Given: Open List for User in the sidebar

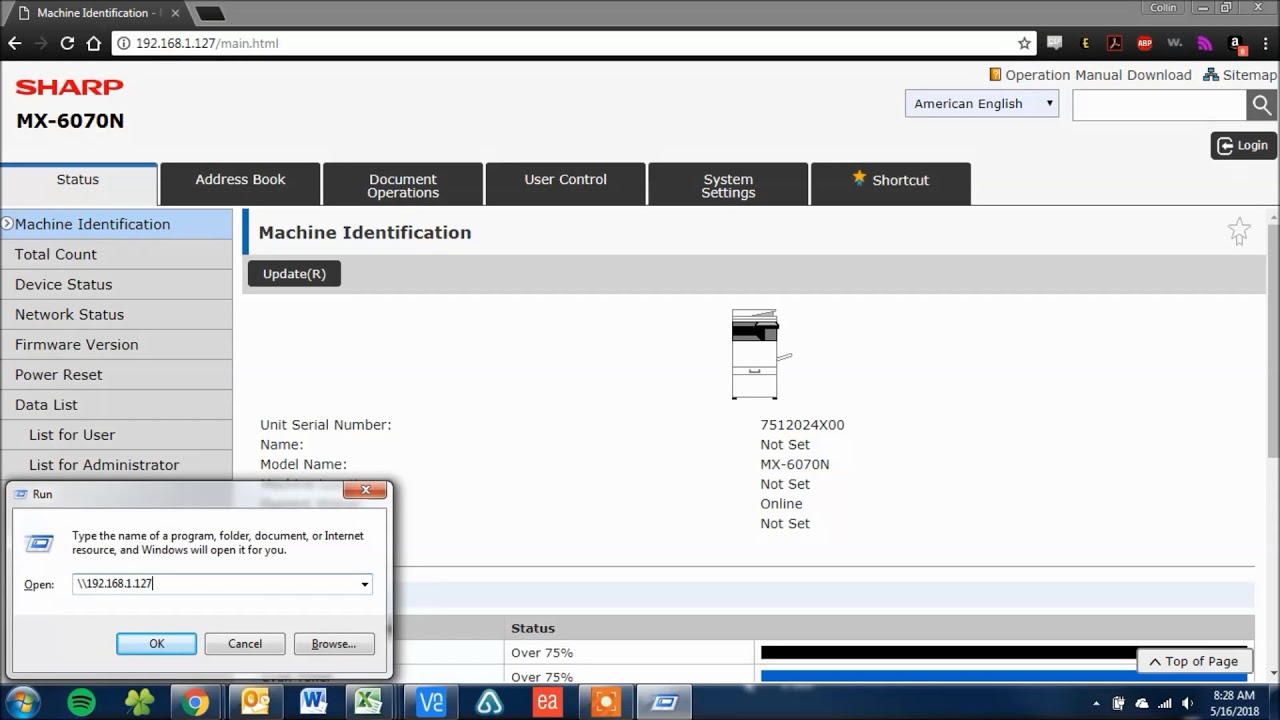Looking at the screenshot, I should [x=116, y=434].
